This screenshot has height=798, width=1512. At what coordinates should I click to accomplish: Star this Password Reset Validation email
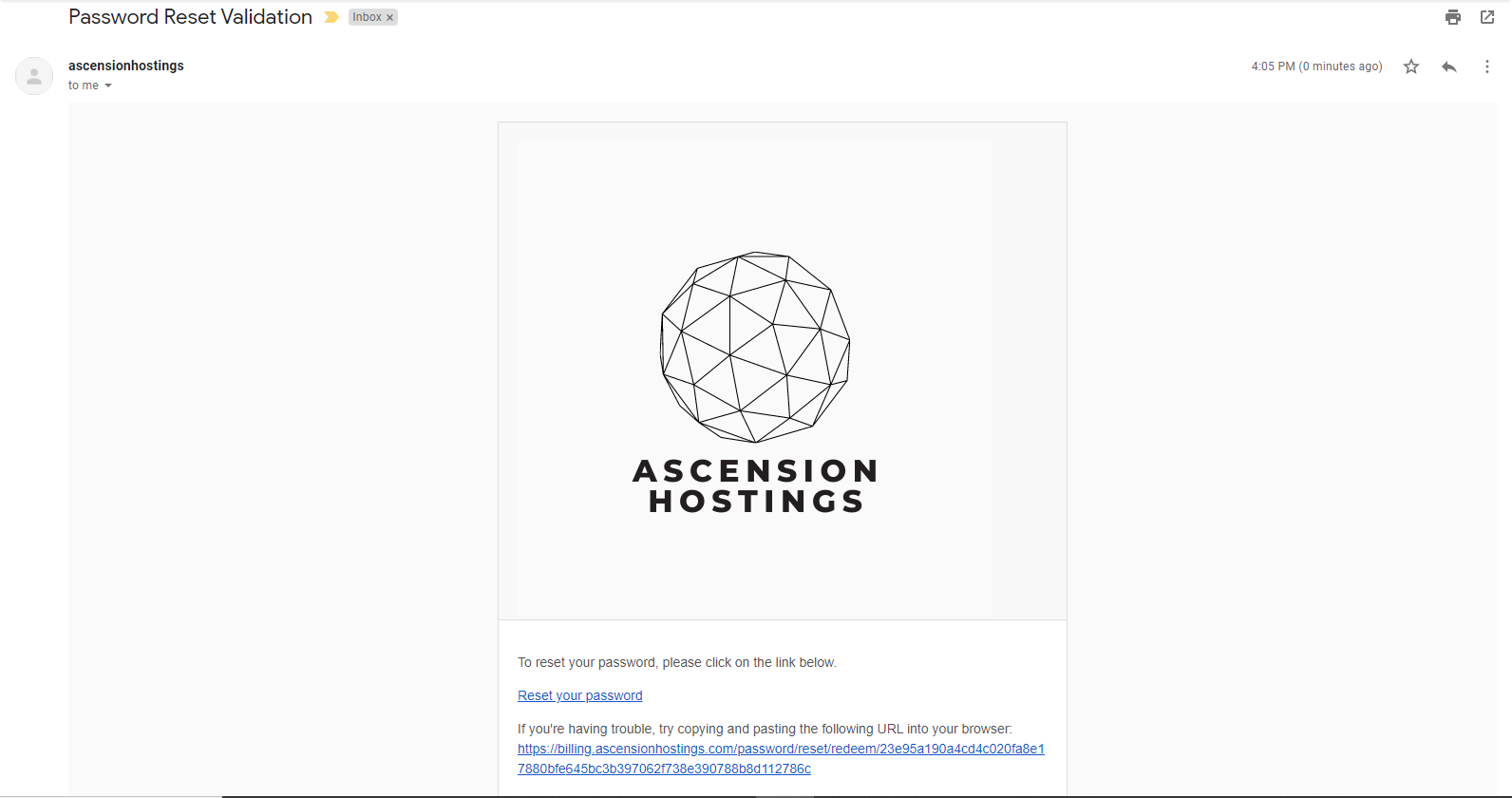(1411, 66)
